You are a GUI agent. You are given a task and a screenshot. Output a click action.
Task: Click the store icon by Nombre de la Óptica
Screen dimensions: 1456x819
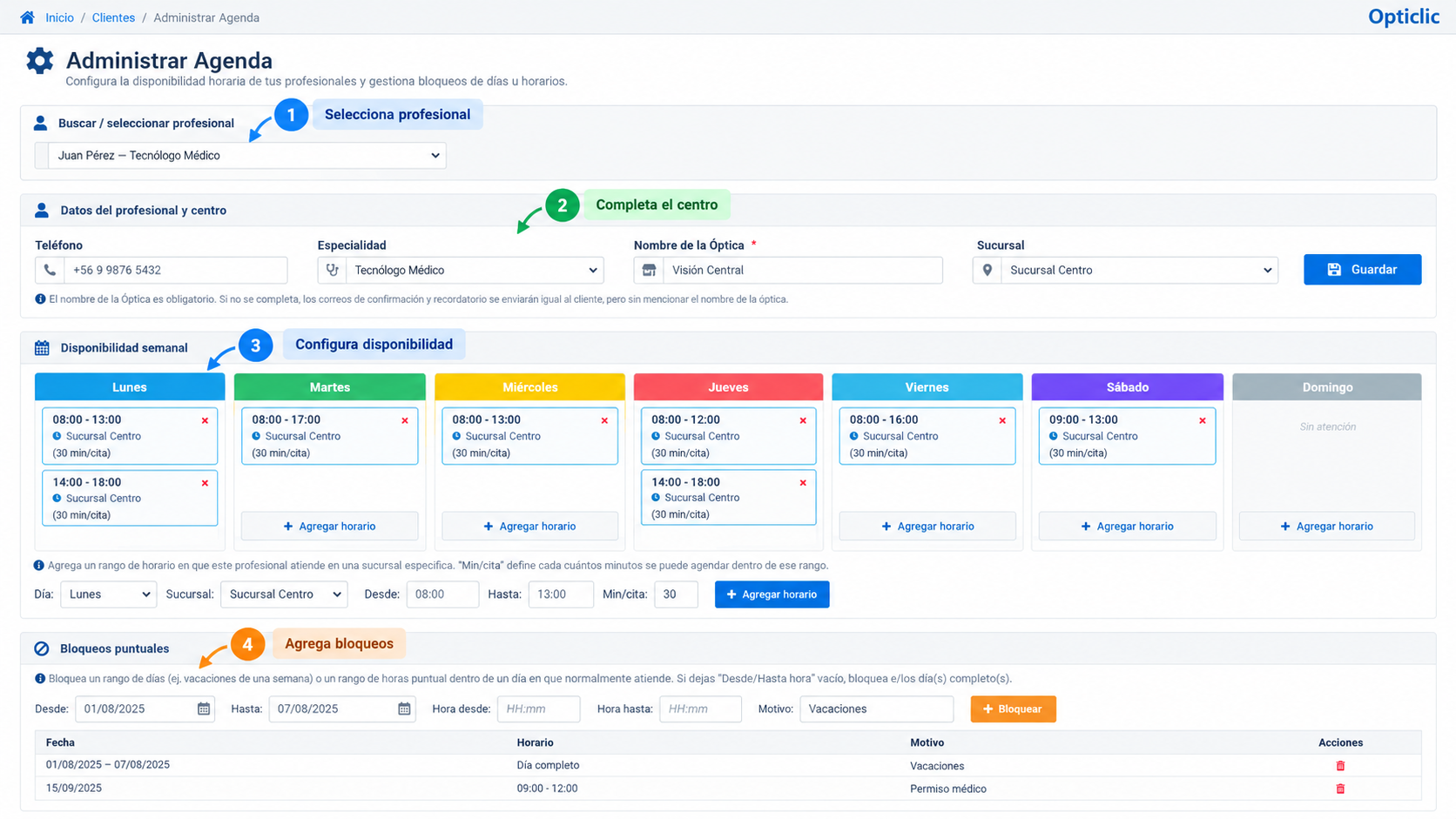click(649, 270)
